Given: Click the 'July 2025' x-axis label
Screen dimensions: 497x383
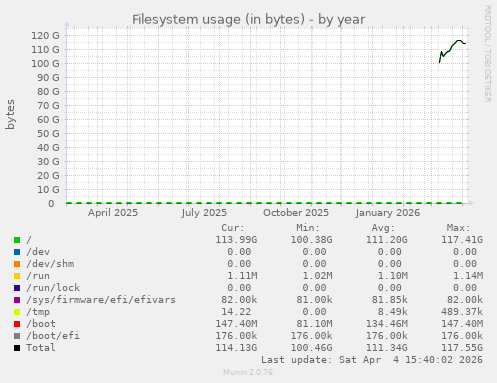Looking at the screenshot, I should coord(204,213).
